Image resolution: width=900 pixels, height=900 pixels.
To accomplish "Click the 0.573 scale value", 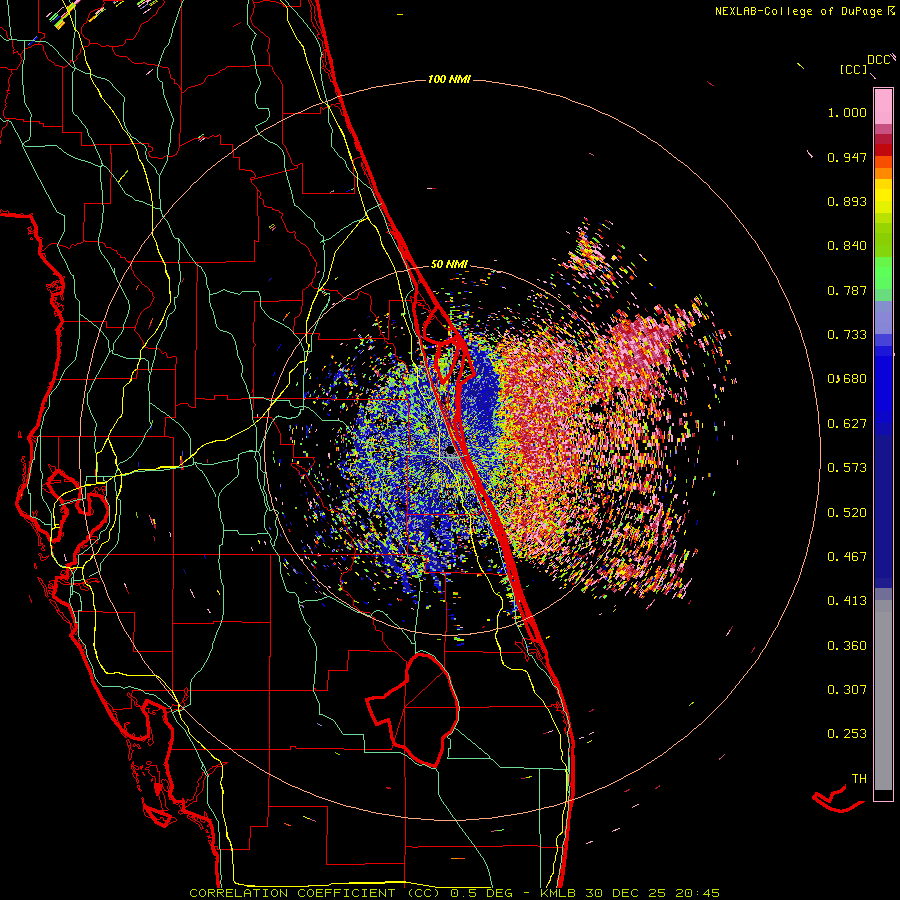I will point(847,468).
